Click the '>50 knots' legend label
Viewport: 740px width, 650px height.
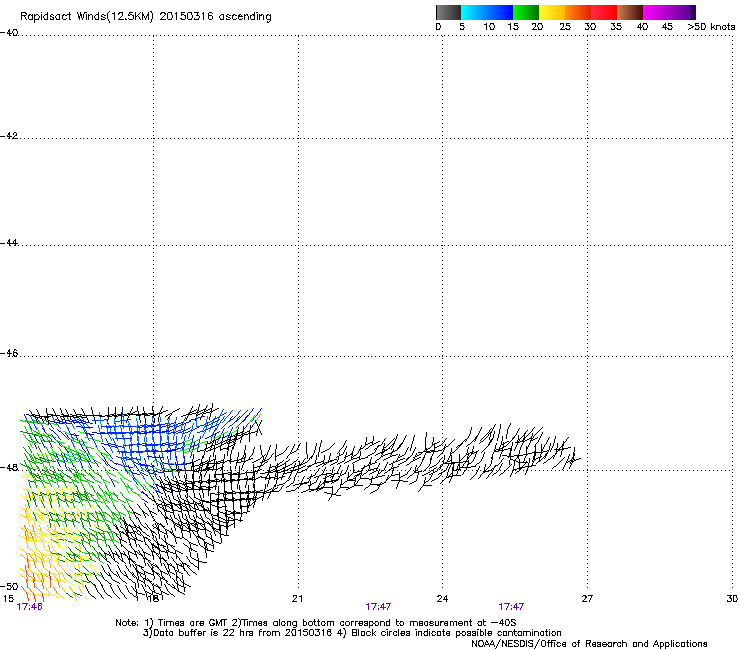[711, 27]
